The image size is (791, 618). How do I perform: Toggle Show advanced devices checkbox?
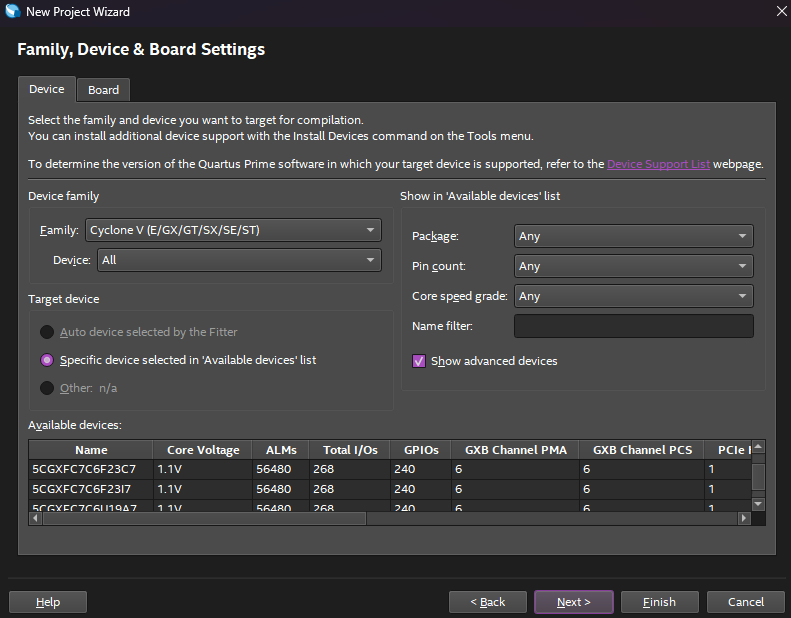click(419, 361)
